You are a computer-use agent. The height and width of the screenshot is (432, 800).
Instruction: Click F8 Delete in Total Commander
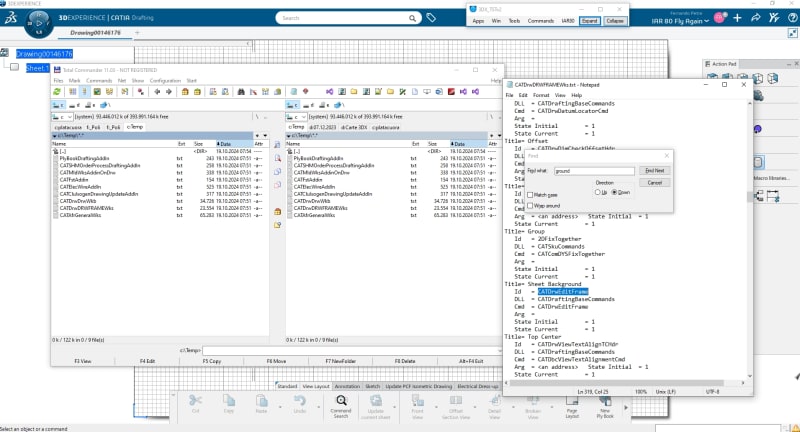pyautogui.click(x=405, y=361)
